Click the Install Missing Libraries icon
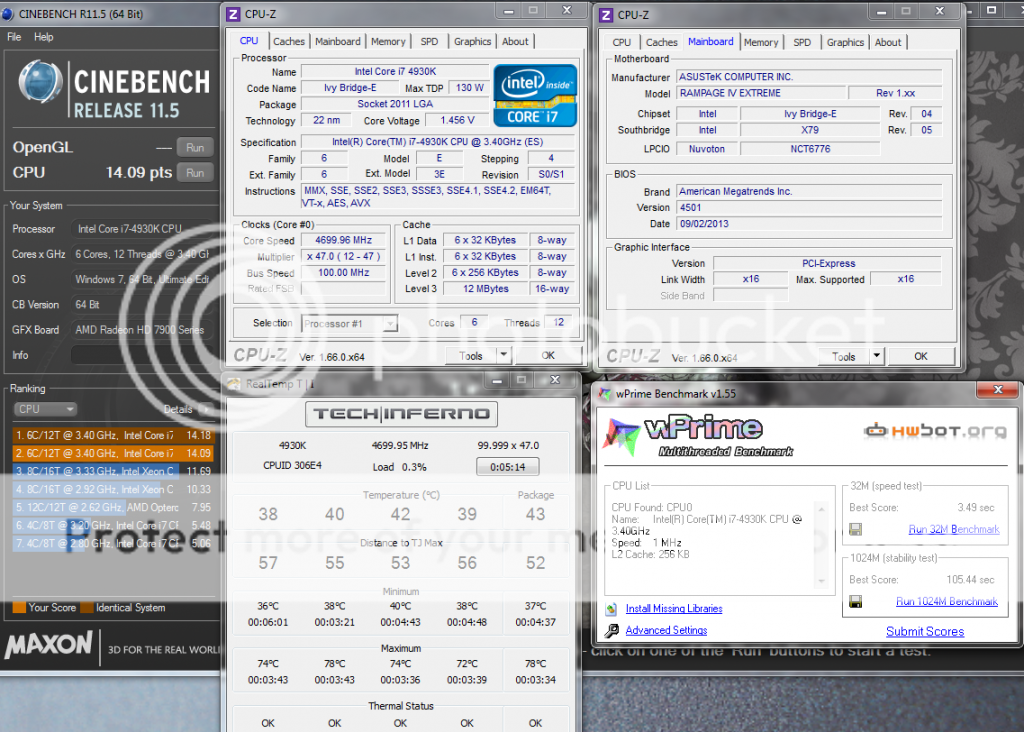Image resolution: width=1024 pixels, height=732 pixels. (x=612, y=608)
